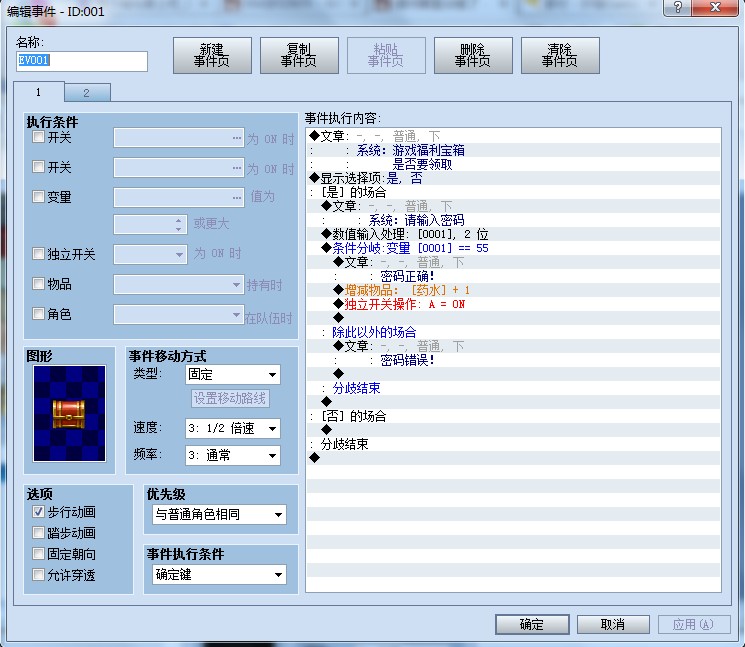Select the 增减物品 药水 command line
This screenshot has height=647, width=745.
(x=513, y=290)
